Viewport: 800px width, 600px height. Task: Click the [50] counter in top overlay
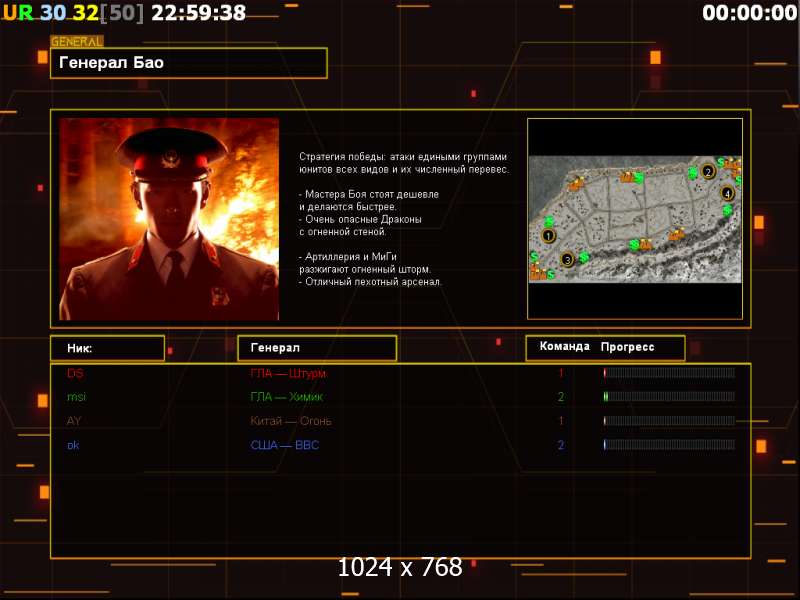122,13
